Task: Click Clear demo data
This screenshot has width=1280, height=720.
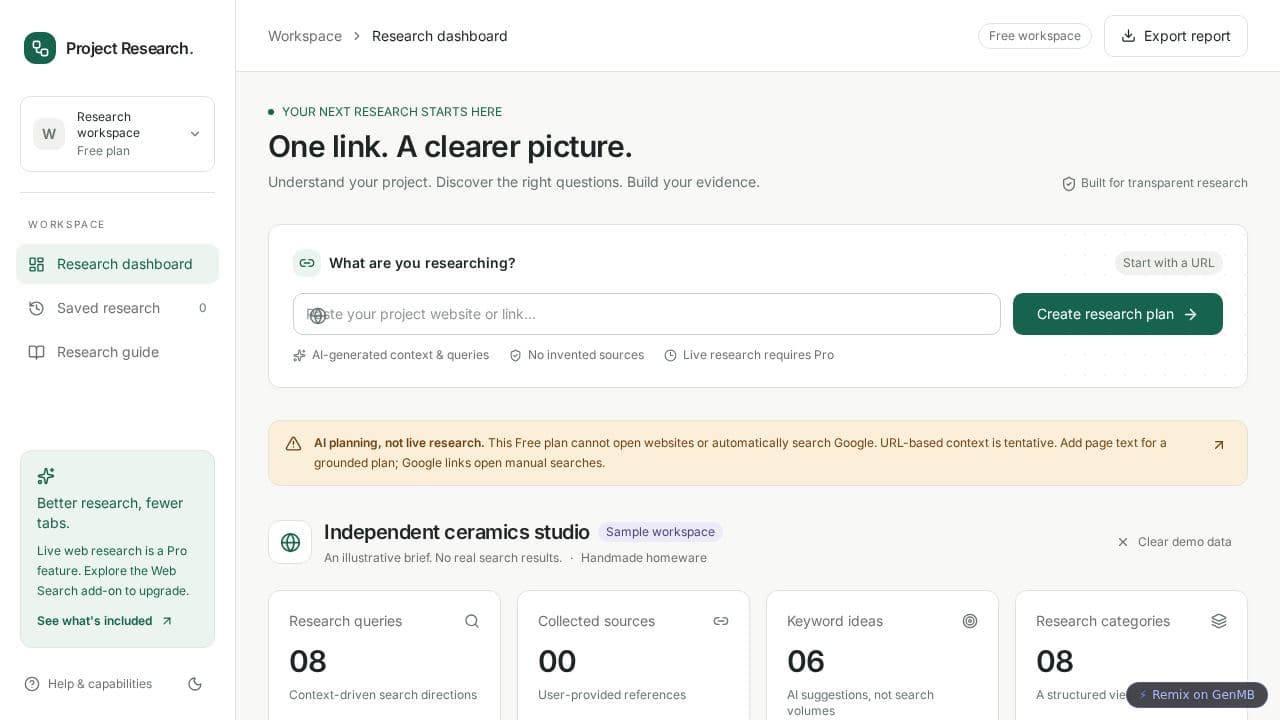Action: pos(1174,542)
